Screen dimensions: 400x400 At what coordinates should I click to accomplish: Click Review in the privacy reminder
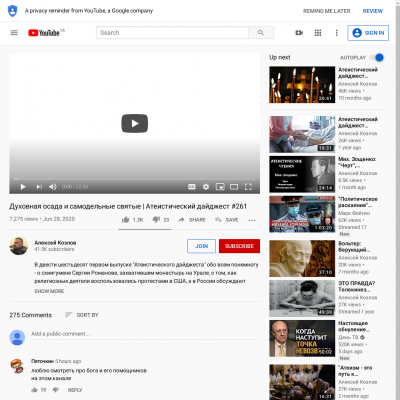(373, 11)
